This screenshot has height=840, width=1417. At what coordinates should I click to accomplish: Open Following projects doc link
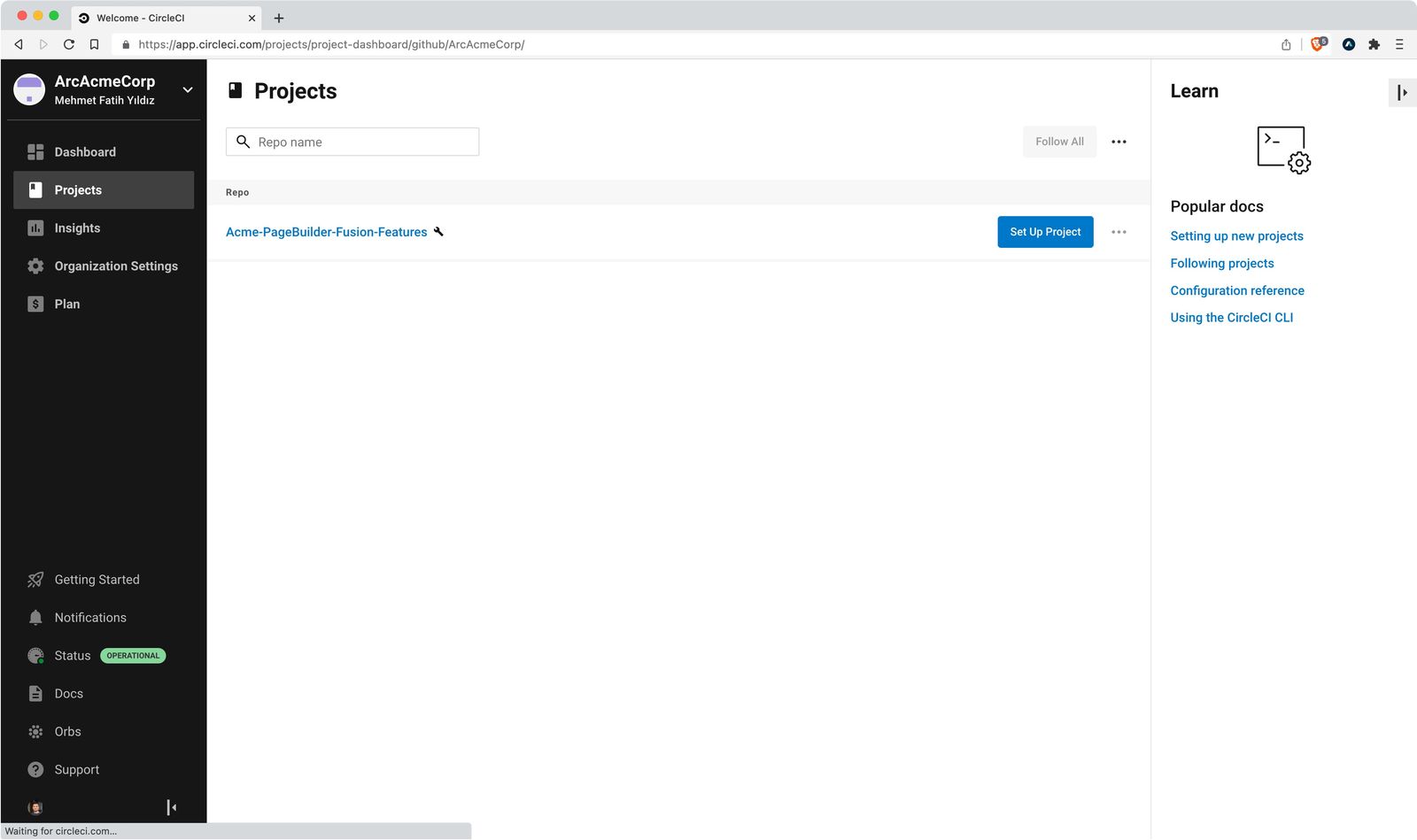coord(1222,264)
